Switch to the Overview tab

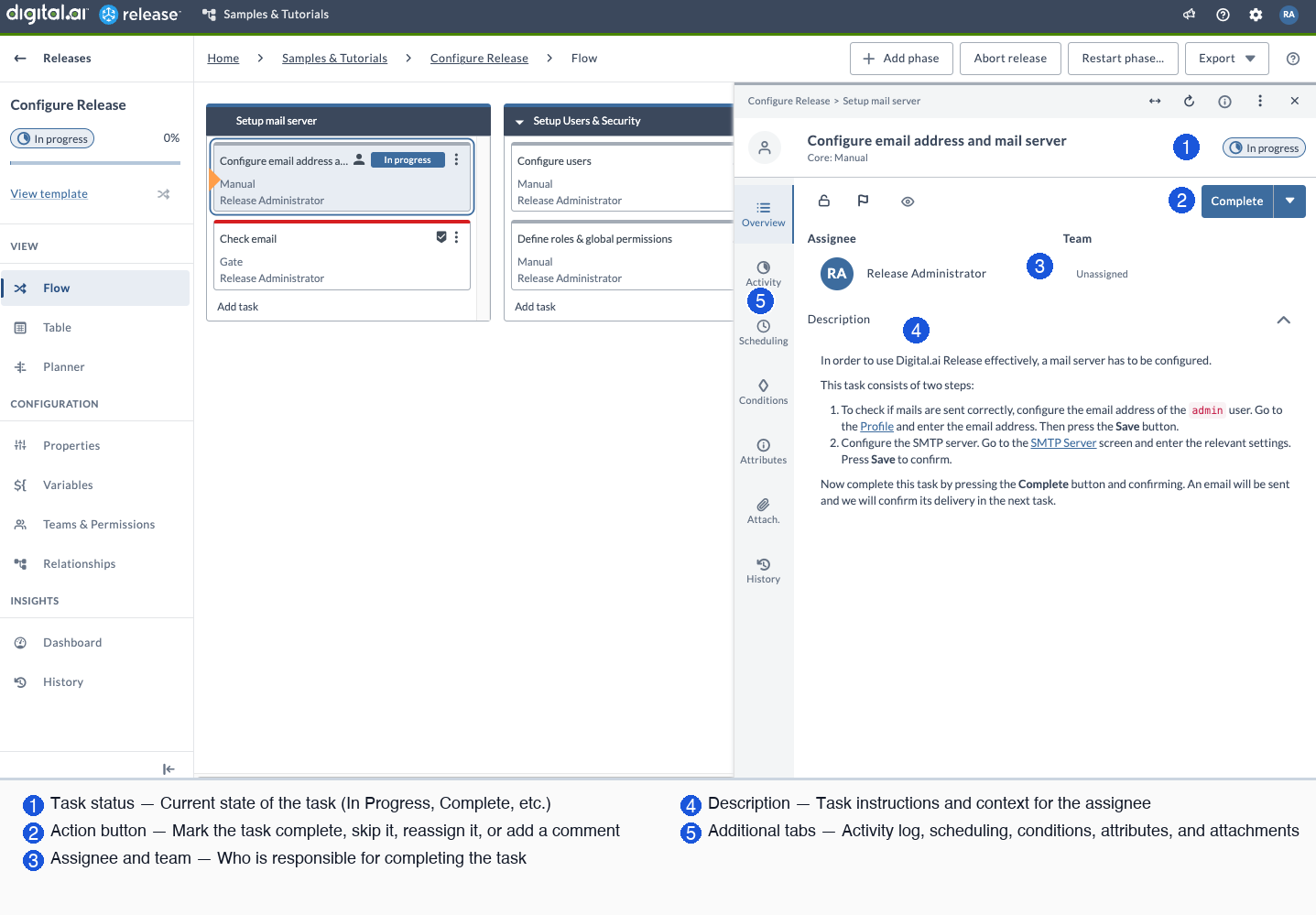point(763,213)
